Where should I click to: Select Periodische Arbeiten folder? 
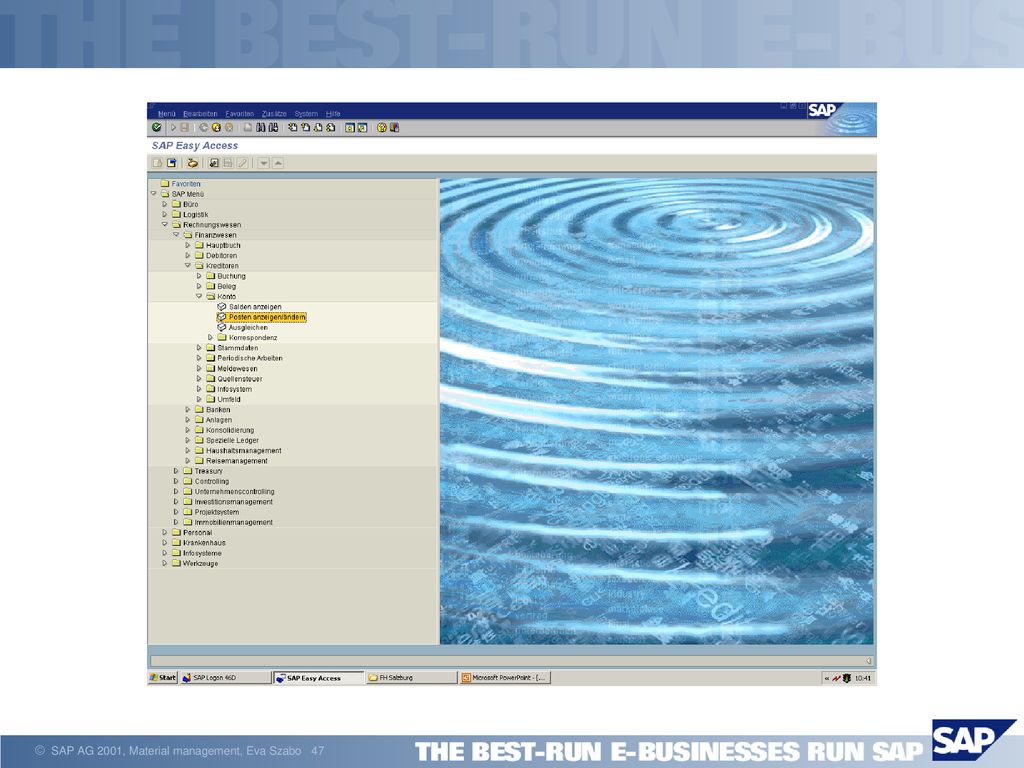(244, 358)
